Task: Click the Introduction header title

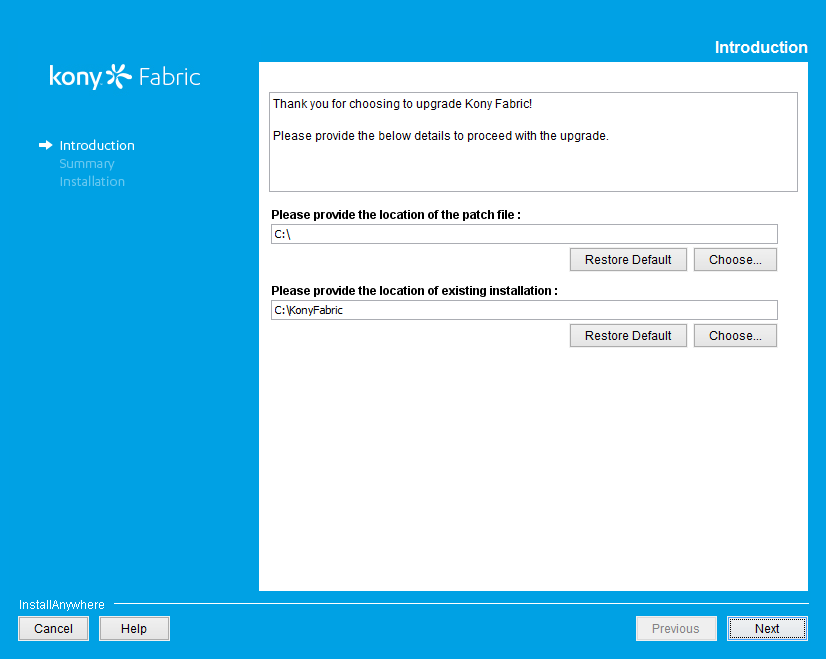Action: [761, 47]
